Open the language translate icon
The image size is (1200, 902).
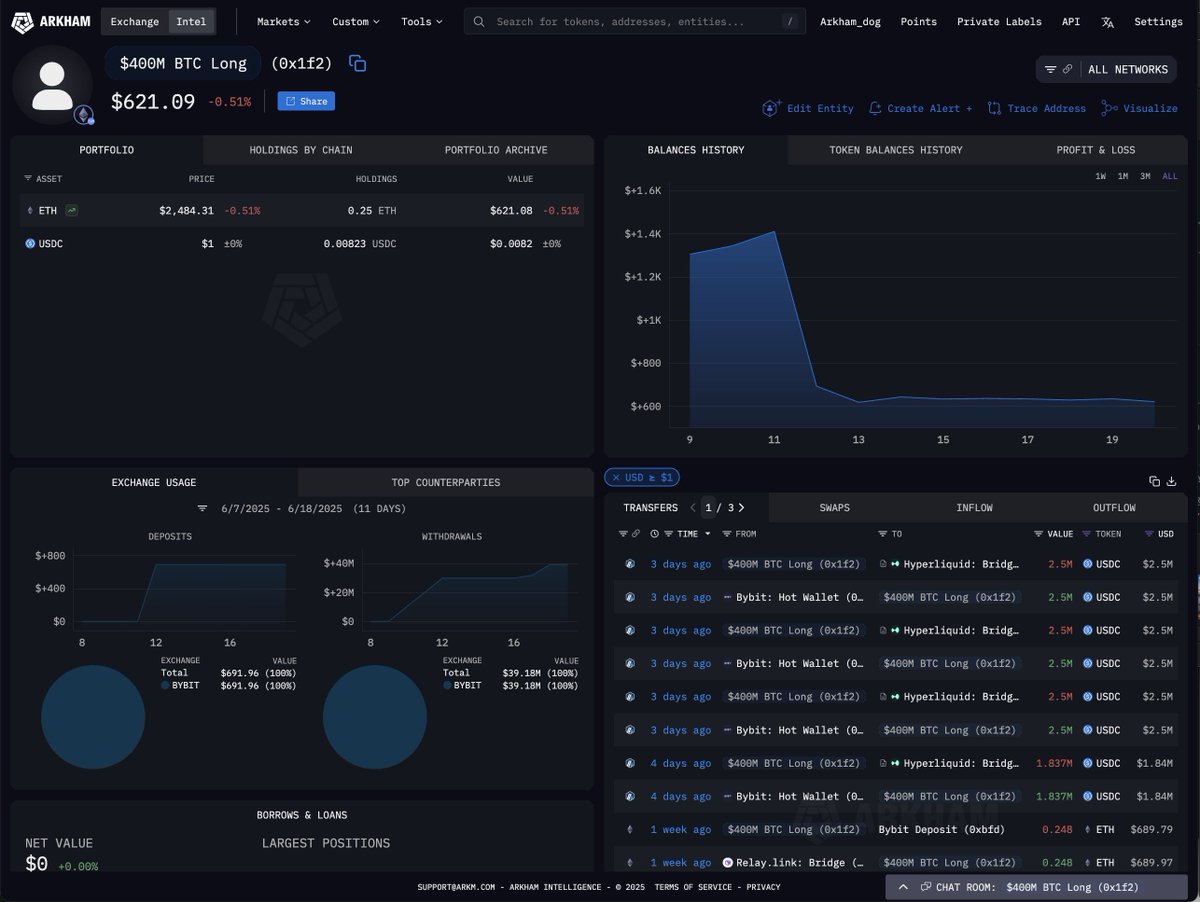[1107, 22]
